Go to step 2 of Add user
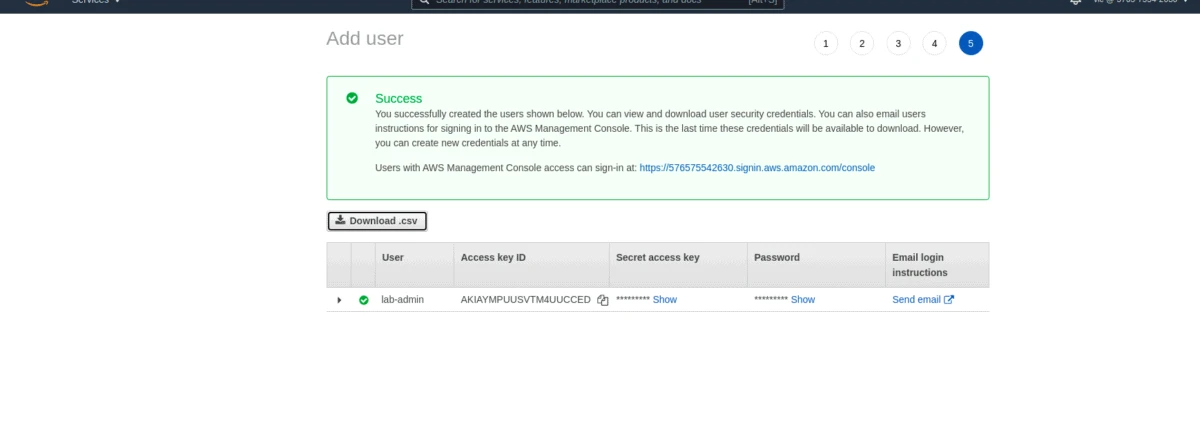Screen dimensions: 1200x423 [861, 43]
